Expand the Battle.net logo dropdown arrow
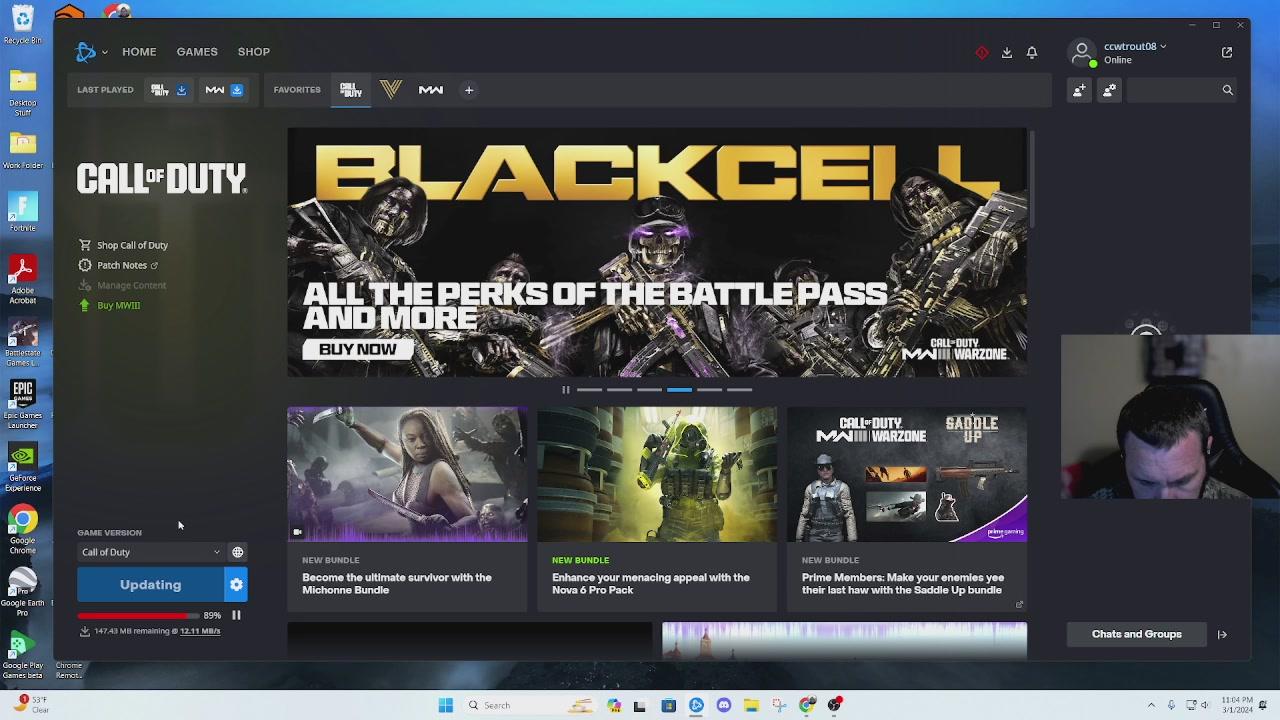Image resolution: width=1280 pixels, height=720 pixels. [104, 52]
